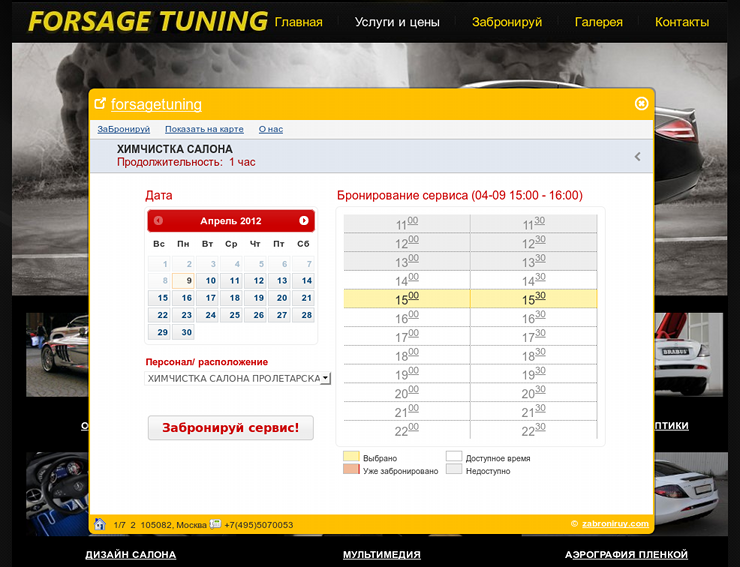740x567 pixels.
Task: Click the orange Уже забронировано legend swatch
Action: coord(351,469)
